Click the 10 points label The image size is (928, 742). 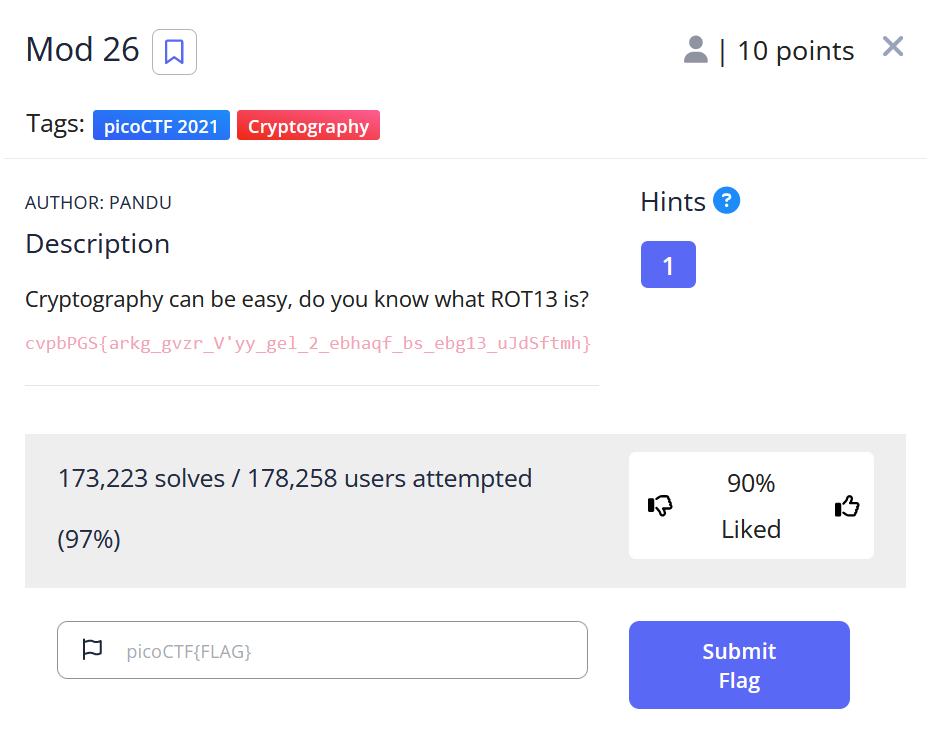coord(795,51)
